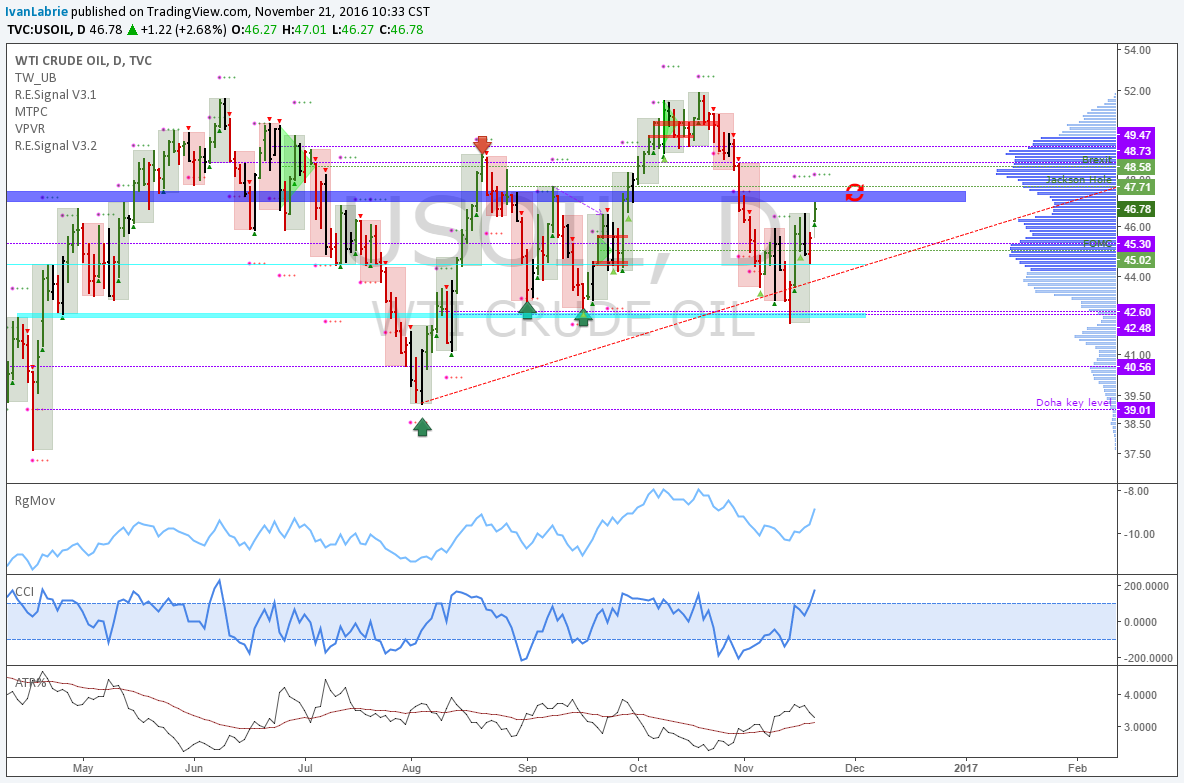Select the -200.0000 CCI axis value

[1147, 658]
